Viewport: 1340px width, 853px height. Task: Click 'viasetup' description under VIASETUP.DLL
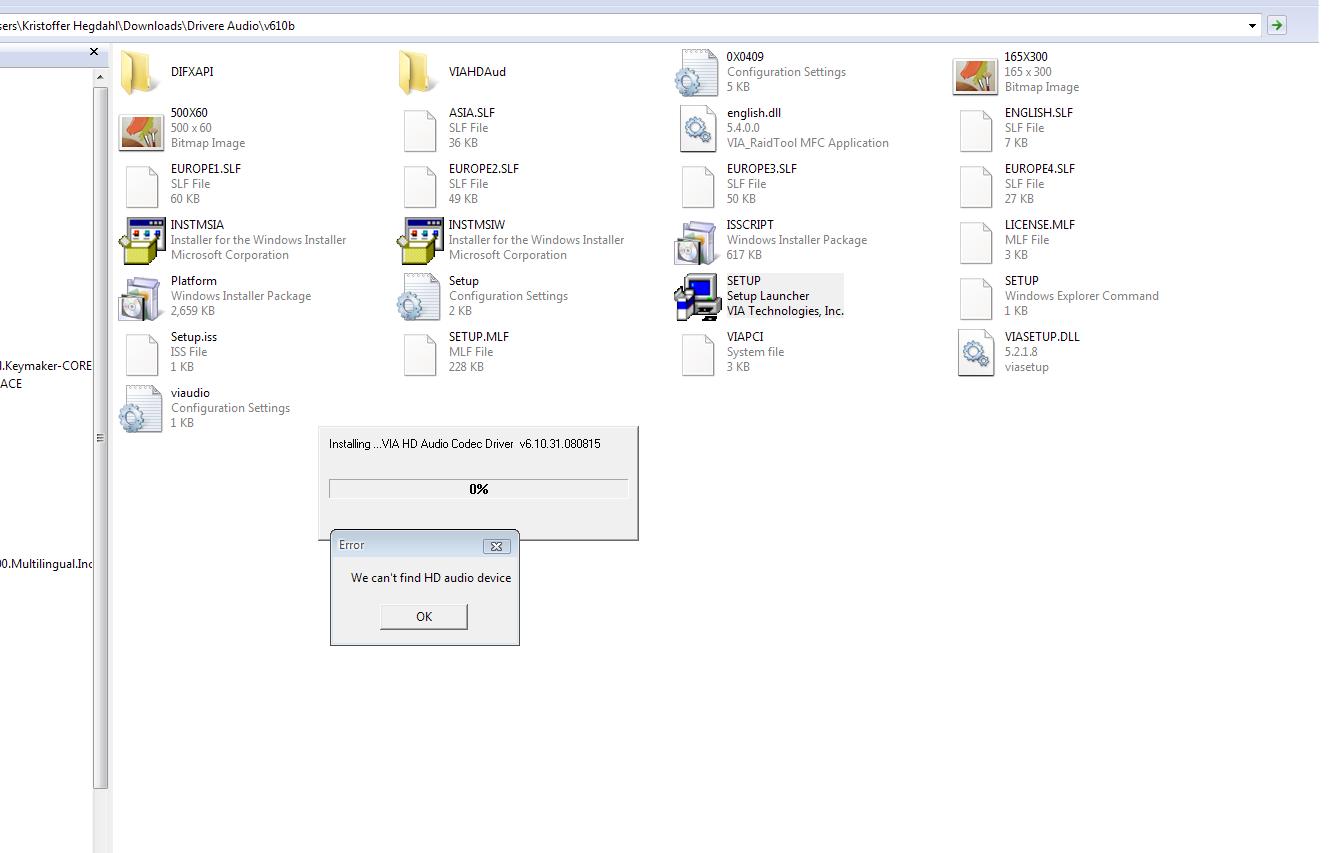(1027, 367)
